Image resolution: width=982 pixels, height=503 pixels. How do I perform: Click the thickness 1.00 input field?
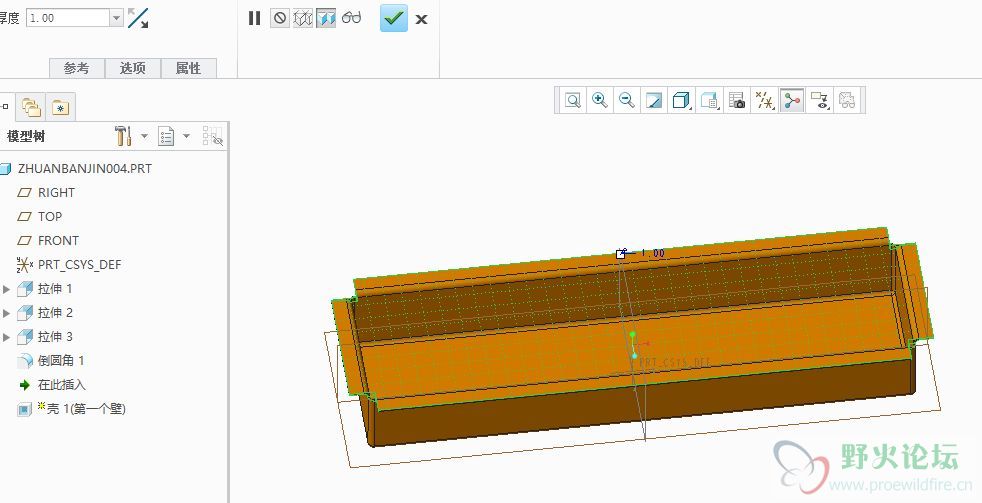click(68, 18)
